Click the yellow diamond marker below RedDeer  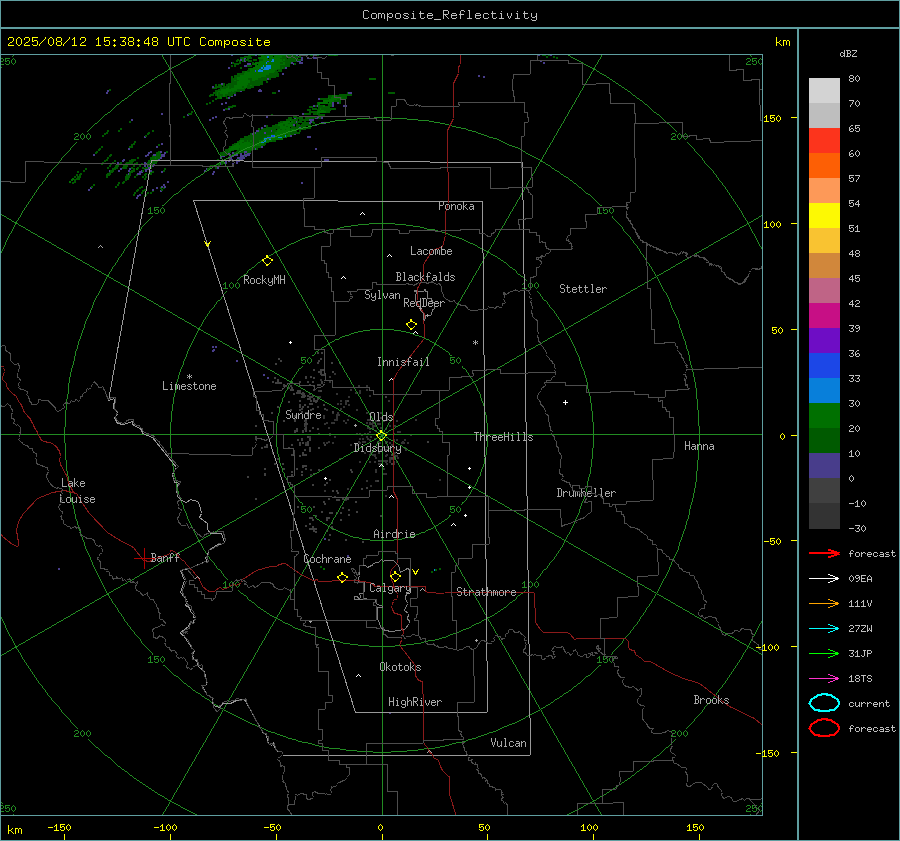[412, 325]
